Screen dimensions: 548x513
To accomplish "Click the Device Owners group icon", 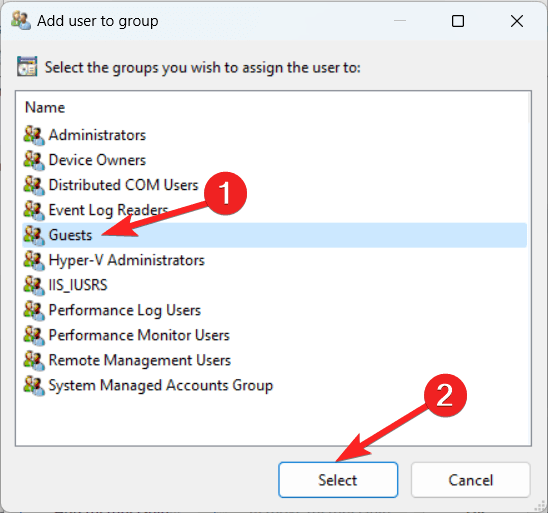I will tap(34, 160).
